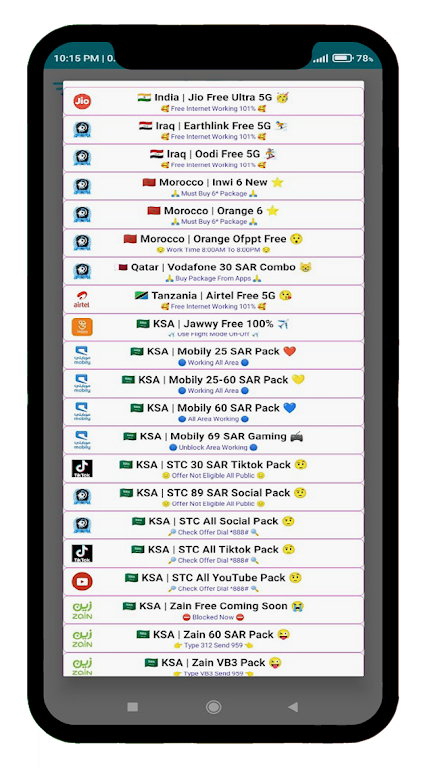Open the hamburger menu icon
434x768 pixels.
(58, 87)
